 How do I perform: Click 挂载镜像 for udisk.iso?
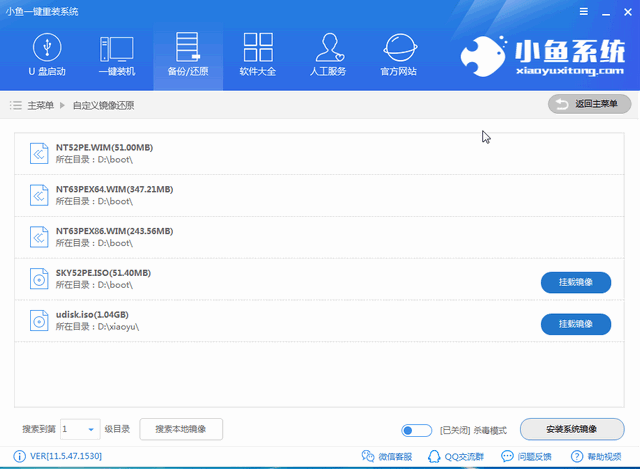pyautogui.click(x=575, y=324)
